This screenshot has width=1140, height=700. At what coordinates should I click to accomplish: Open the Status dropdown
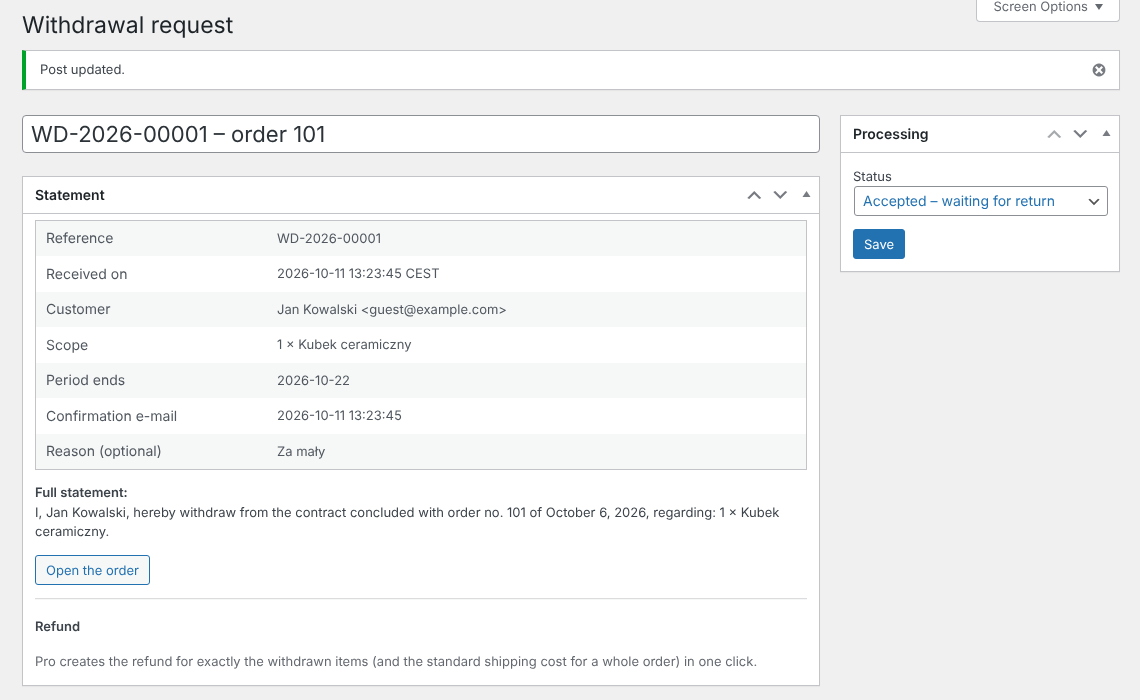pos(980,201)
